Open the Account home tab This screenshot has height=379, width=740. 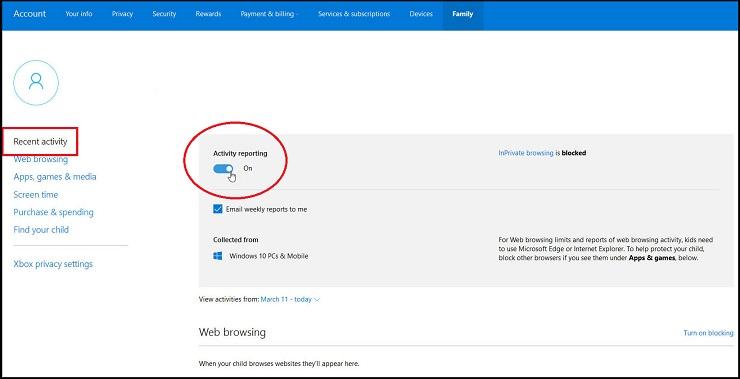point(30,14)
